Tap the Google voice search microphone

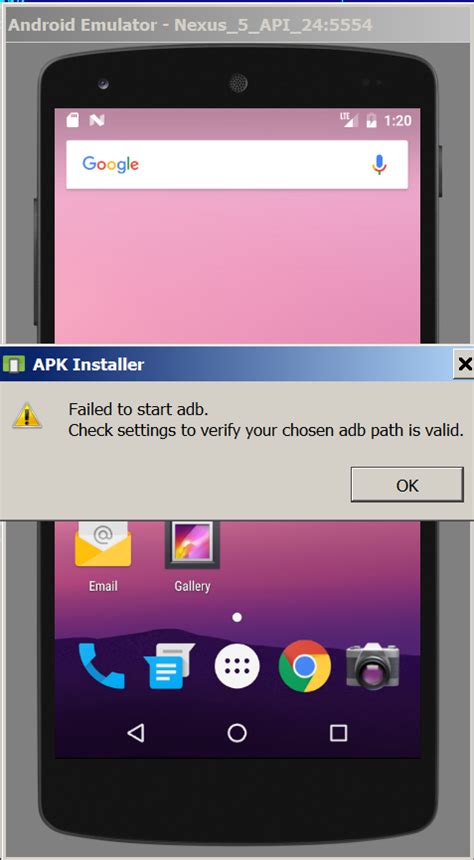[x=379, y=165]
